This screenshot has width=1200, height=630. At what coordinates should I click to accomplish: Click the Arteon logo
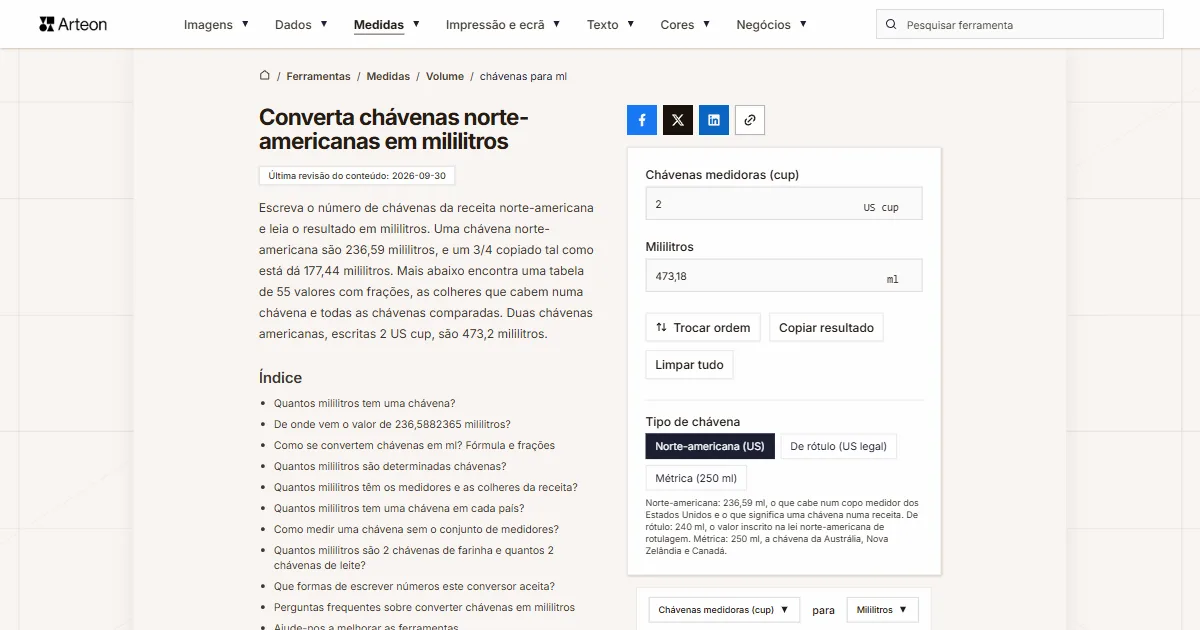point(73,24)
